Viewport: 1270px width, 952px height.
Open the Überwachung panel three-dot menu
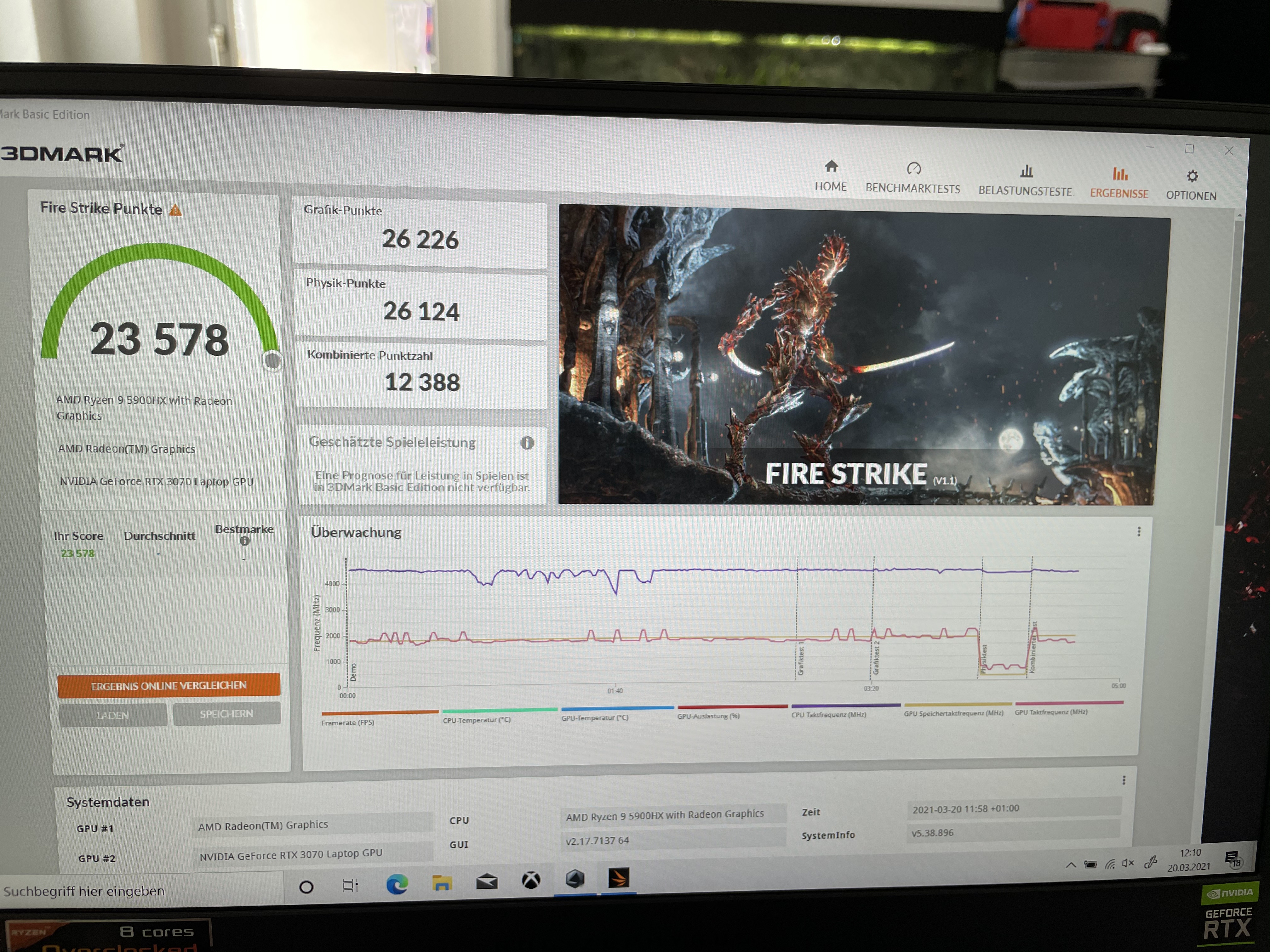point(1139,531)
